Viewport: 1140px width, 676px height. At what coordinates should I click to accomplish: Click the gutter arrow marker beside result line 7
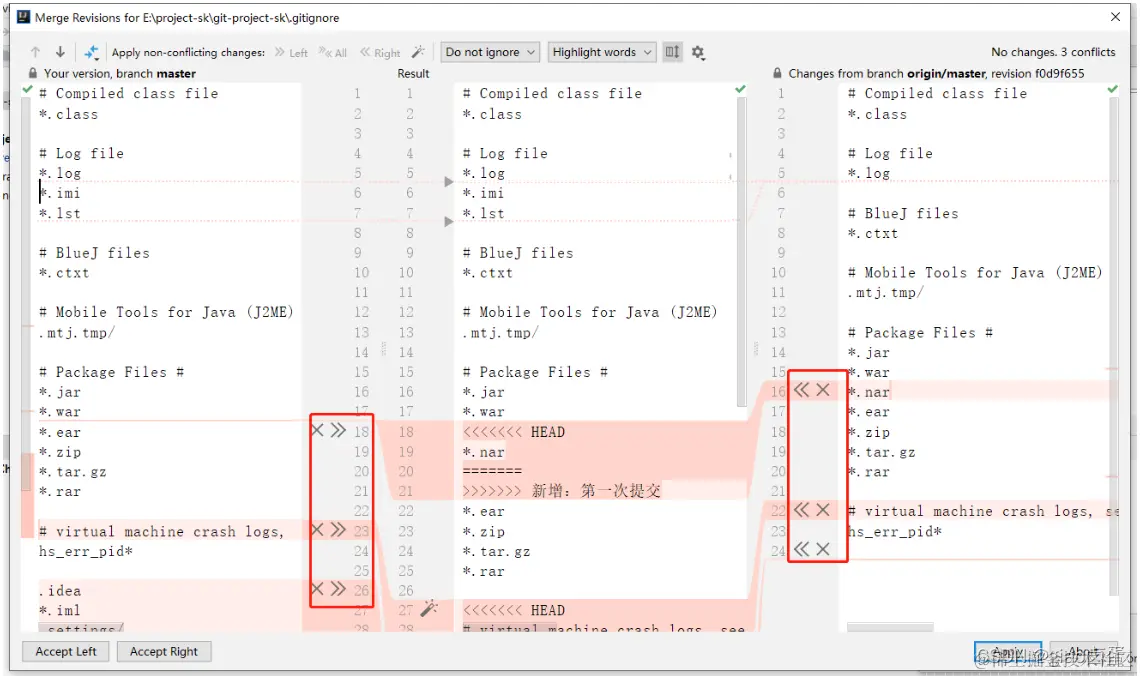[x=449, y=222]
